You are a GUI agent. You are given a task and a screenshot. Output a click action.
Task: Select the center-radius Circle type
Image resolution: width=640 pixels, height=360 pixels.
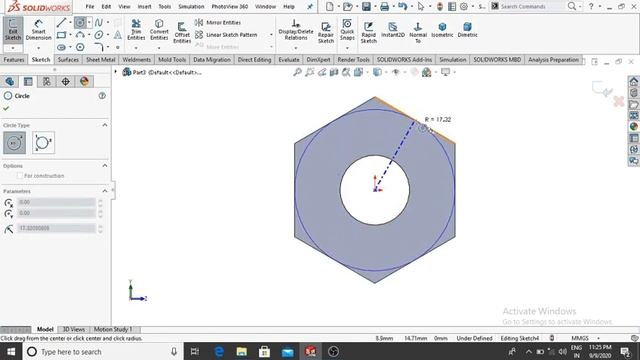click(14, 143)
